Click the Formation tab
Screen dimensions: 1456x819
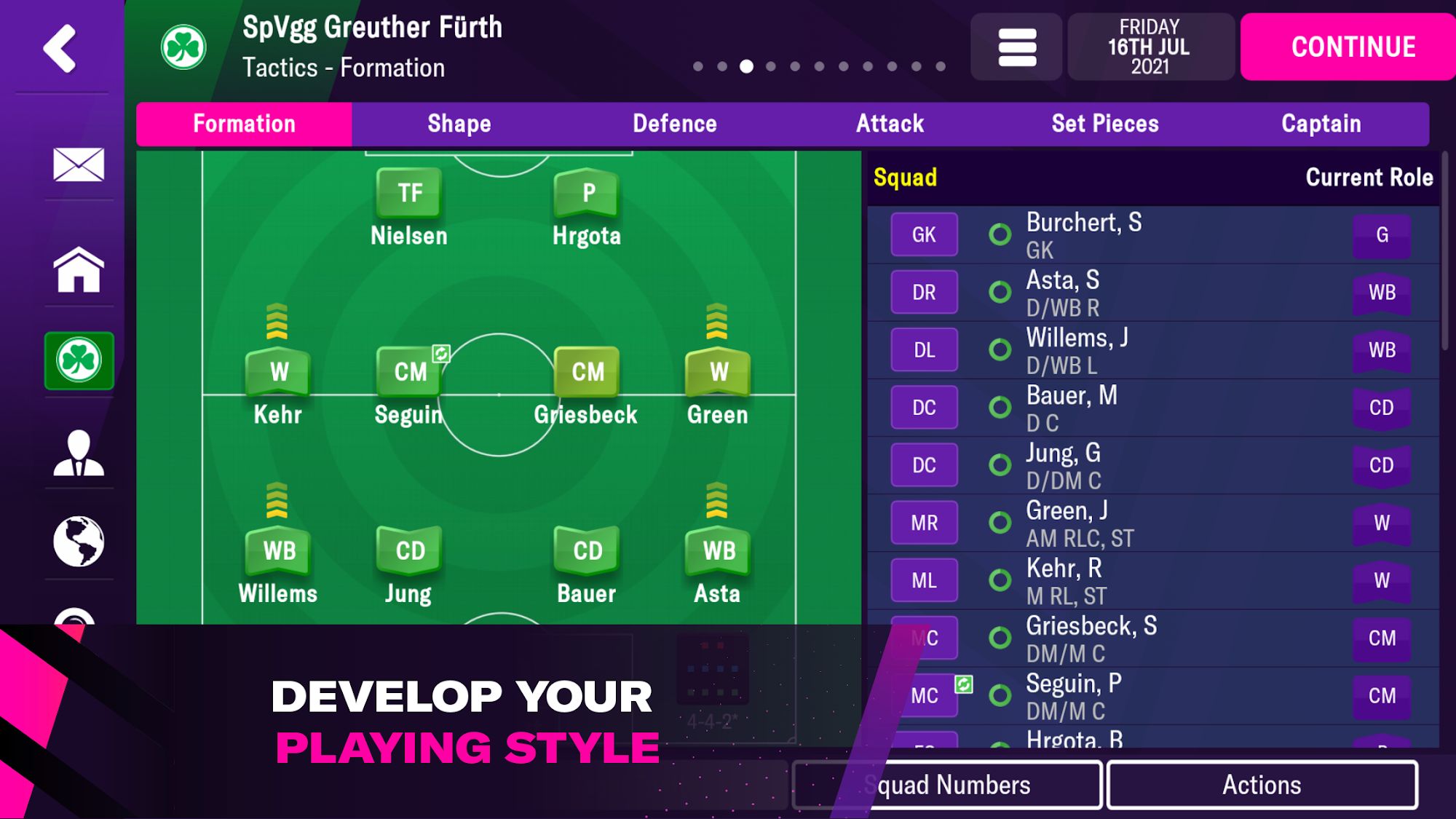click(x=245, y=123)
